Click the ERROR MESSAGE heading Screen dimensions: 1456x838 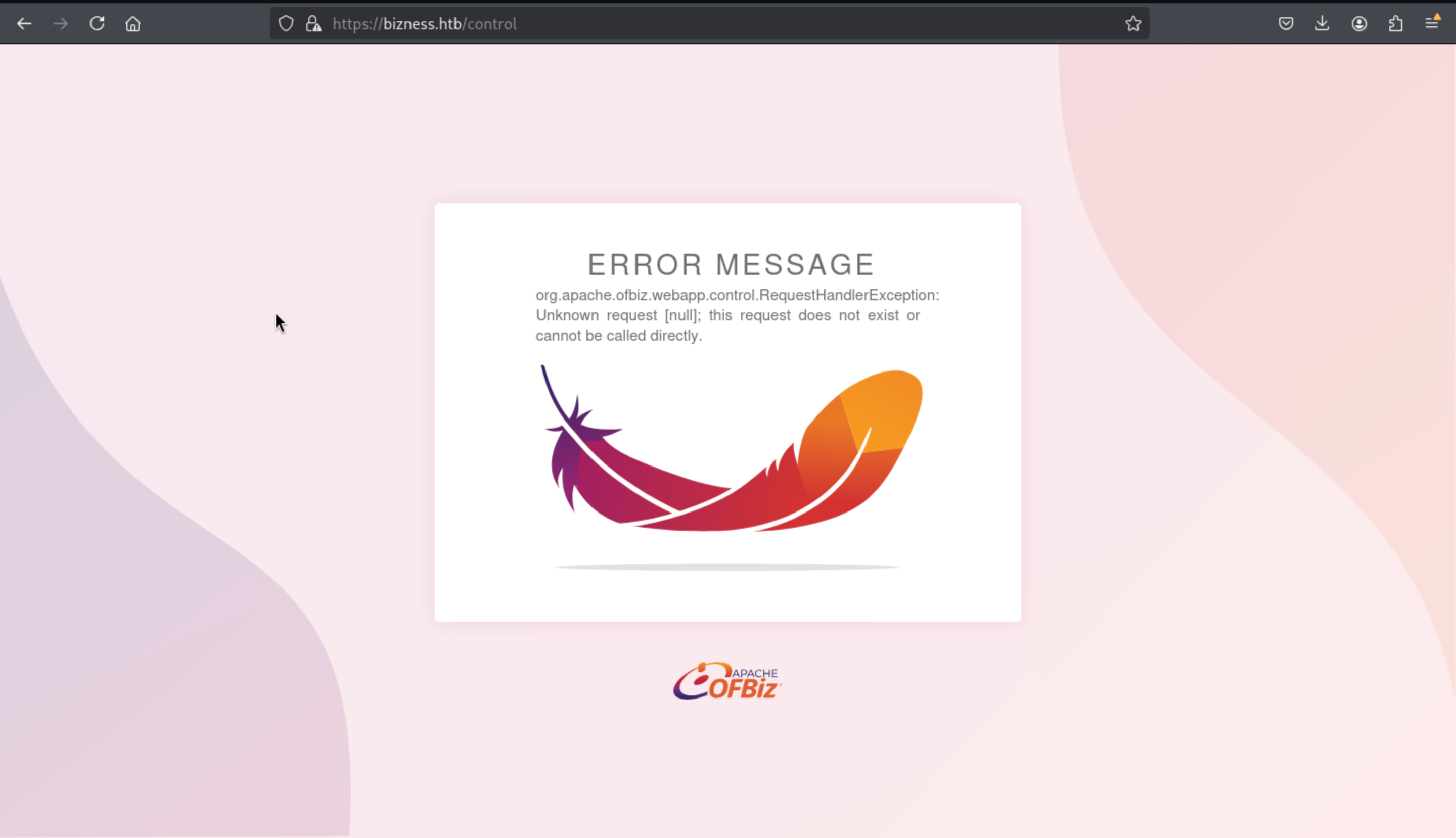pos(731,265)
